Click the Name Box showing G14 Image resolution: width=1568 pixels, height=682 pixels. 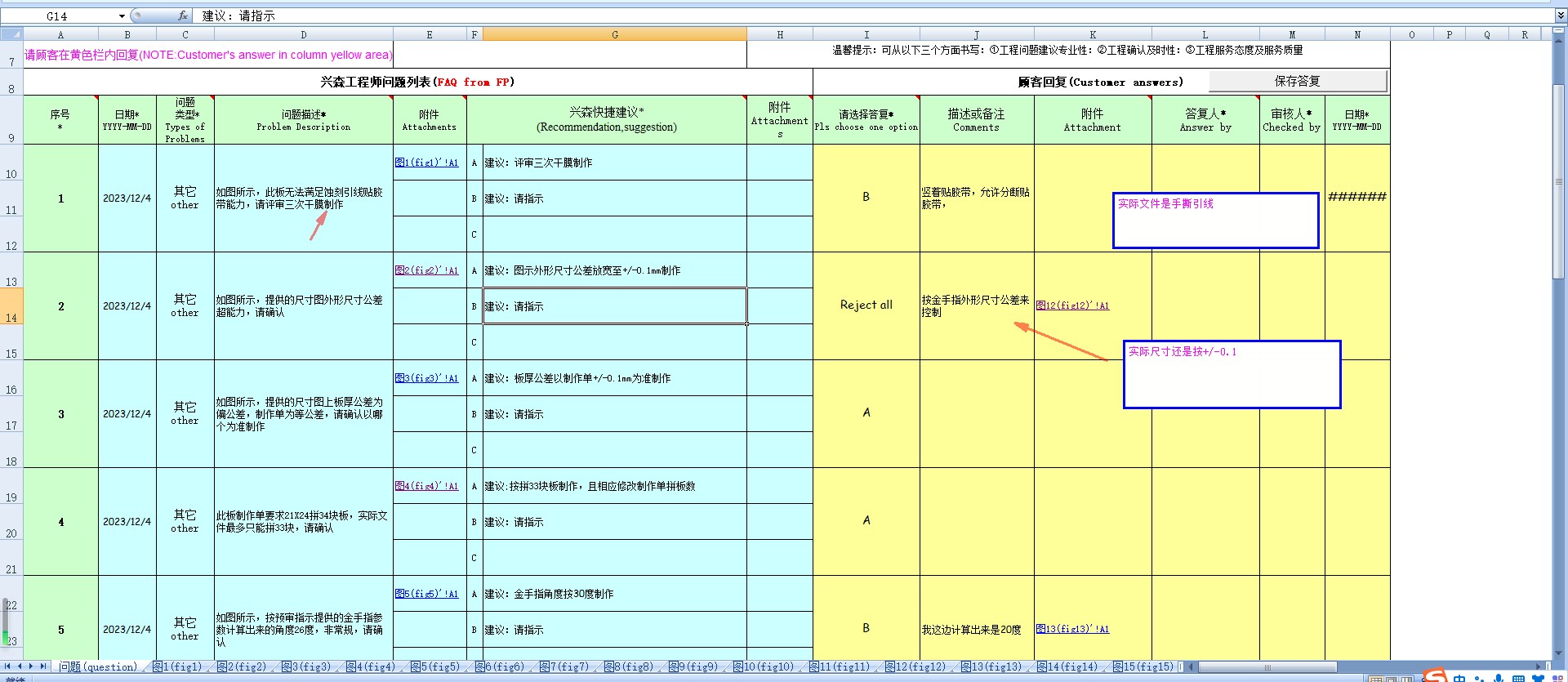tap(57, 16)
